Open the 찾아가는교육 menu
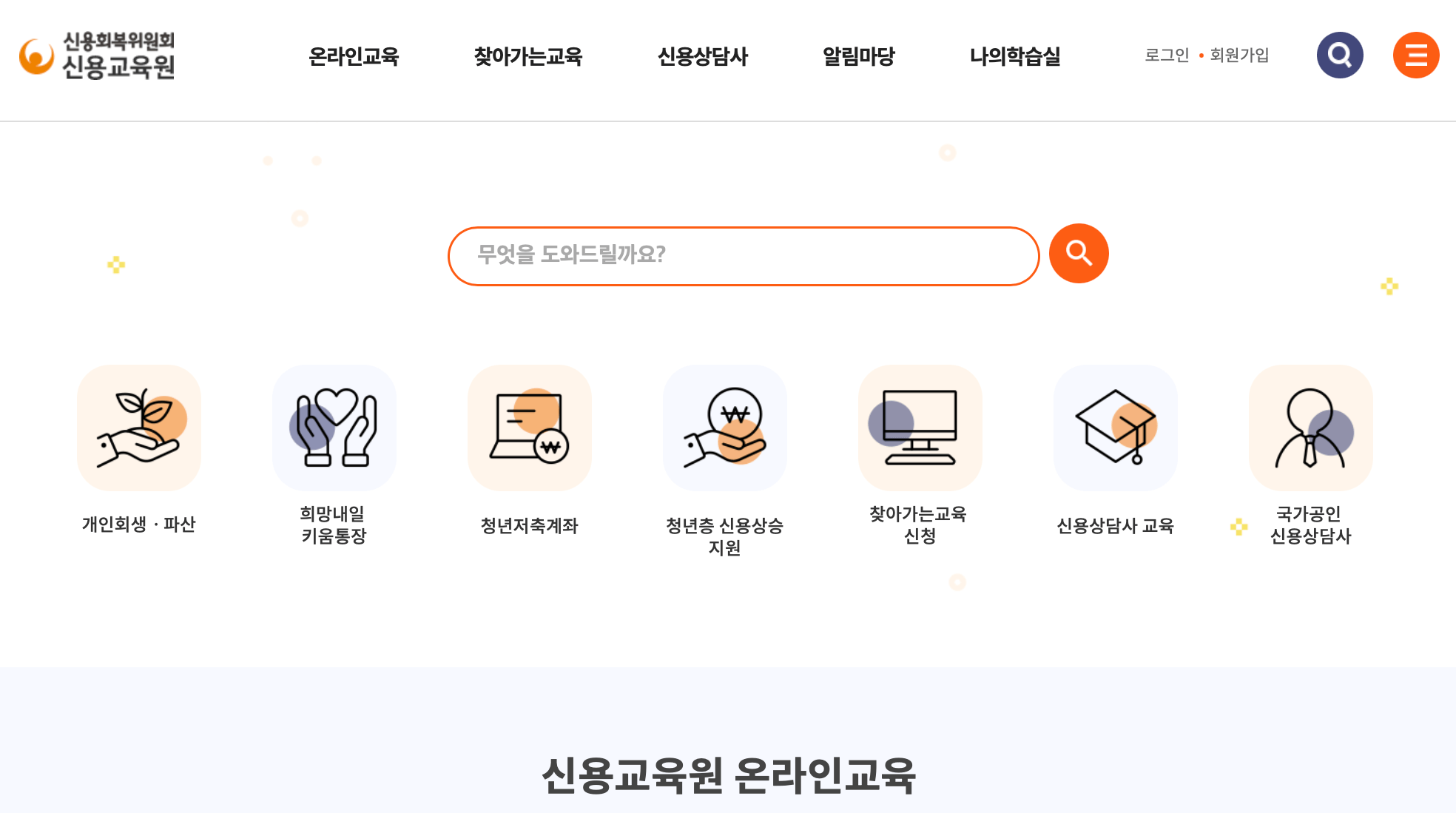Screen dimensions: 1456x813 pyautogui.click(x=528, y=57)
